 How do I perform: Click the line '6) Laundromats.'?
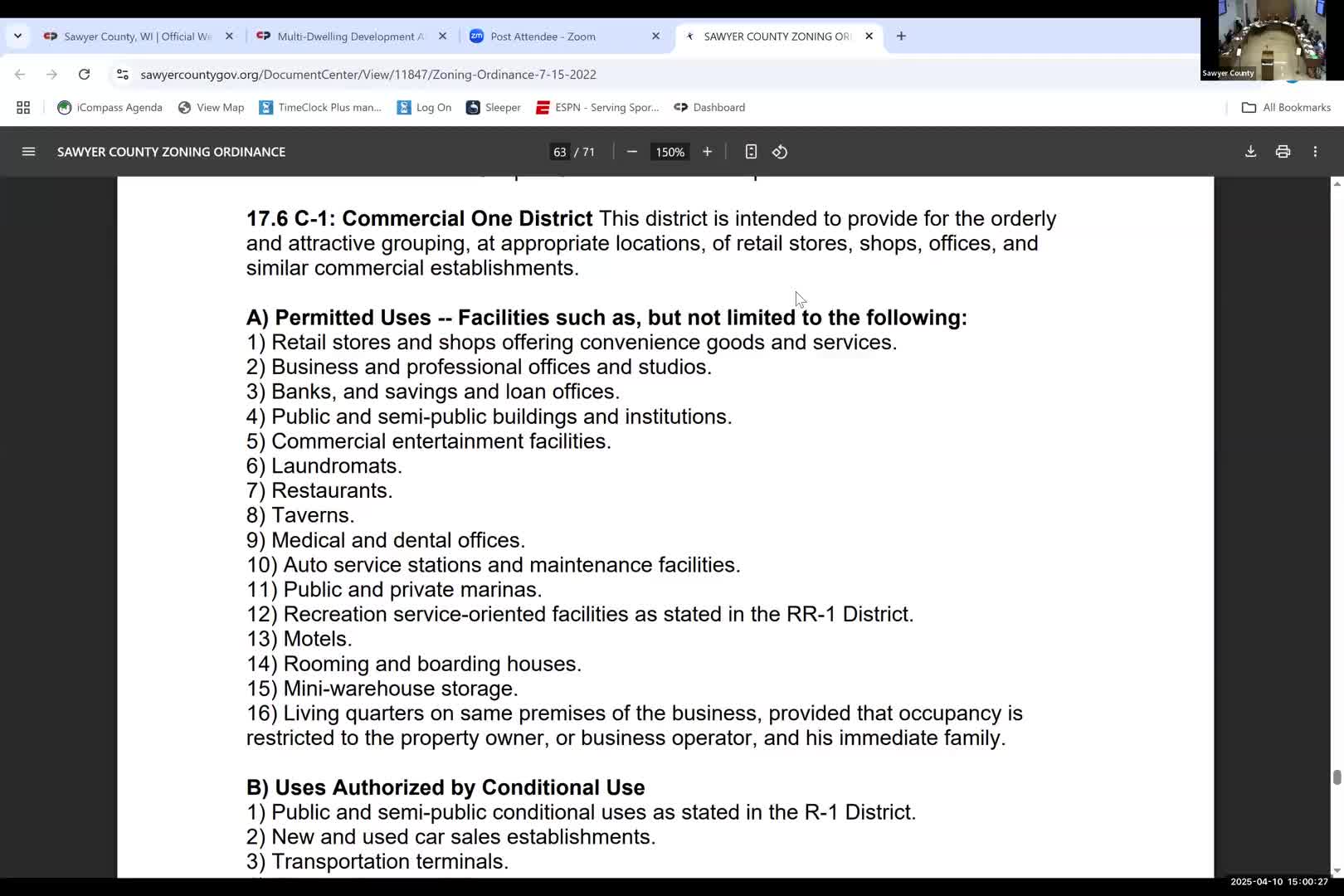[324, 466]
